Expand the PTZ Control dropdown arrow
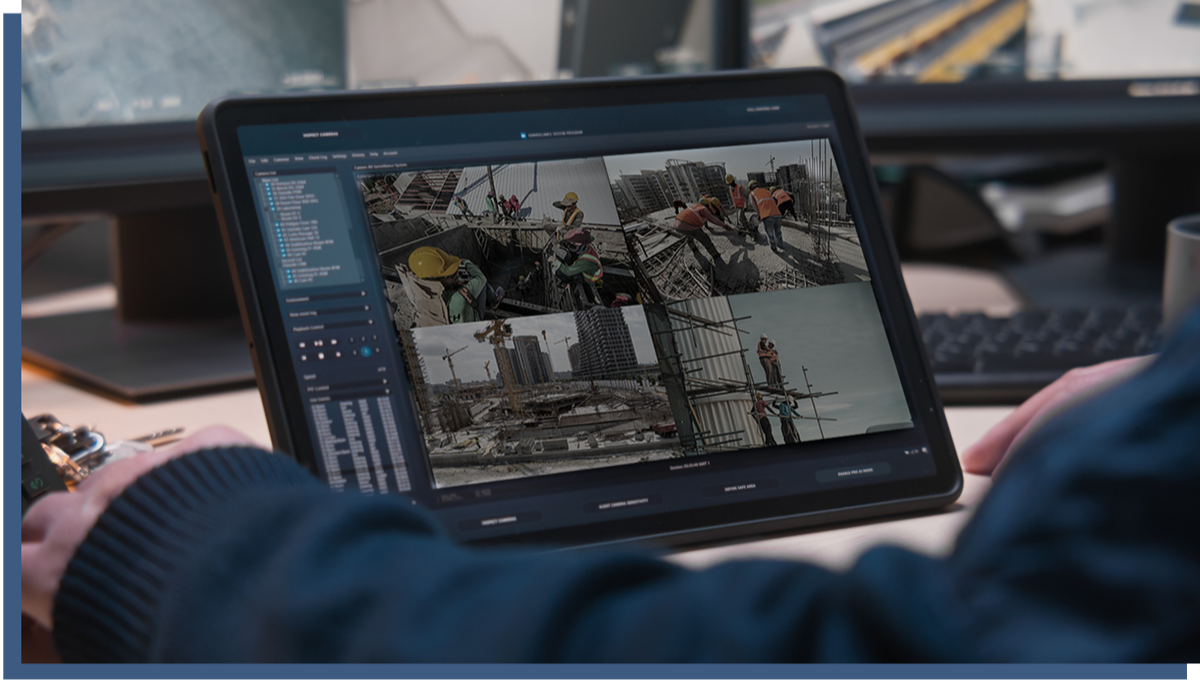The image size is (1200, 681). [385, 381]
